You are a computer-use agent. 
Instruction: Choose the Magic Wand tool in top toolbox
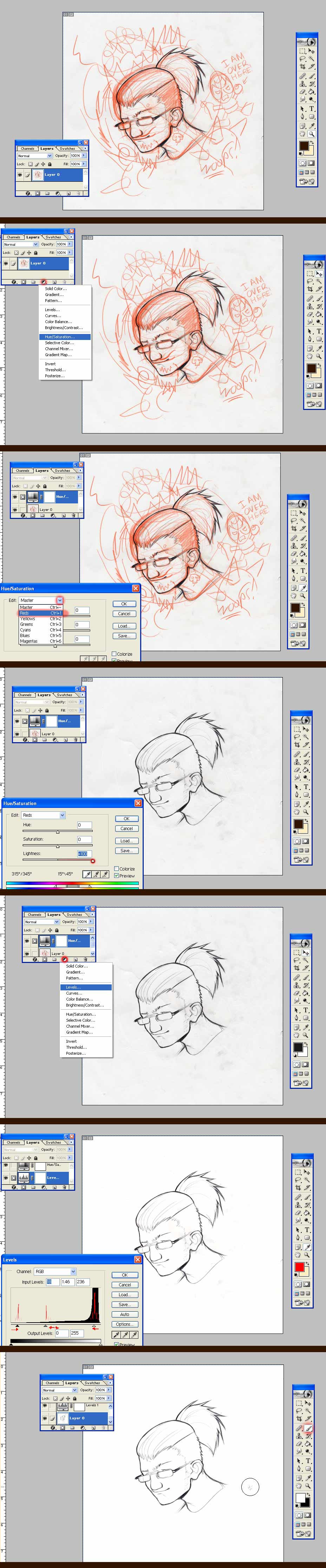click(x=311, y=58)
